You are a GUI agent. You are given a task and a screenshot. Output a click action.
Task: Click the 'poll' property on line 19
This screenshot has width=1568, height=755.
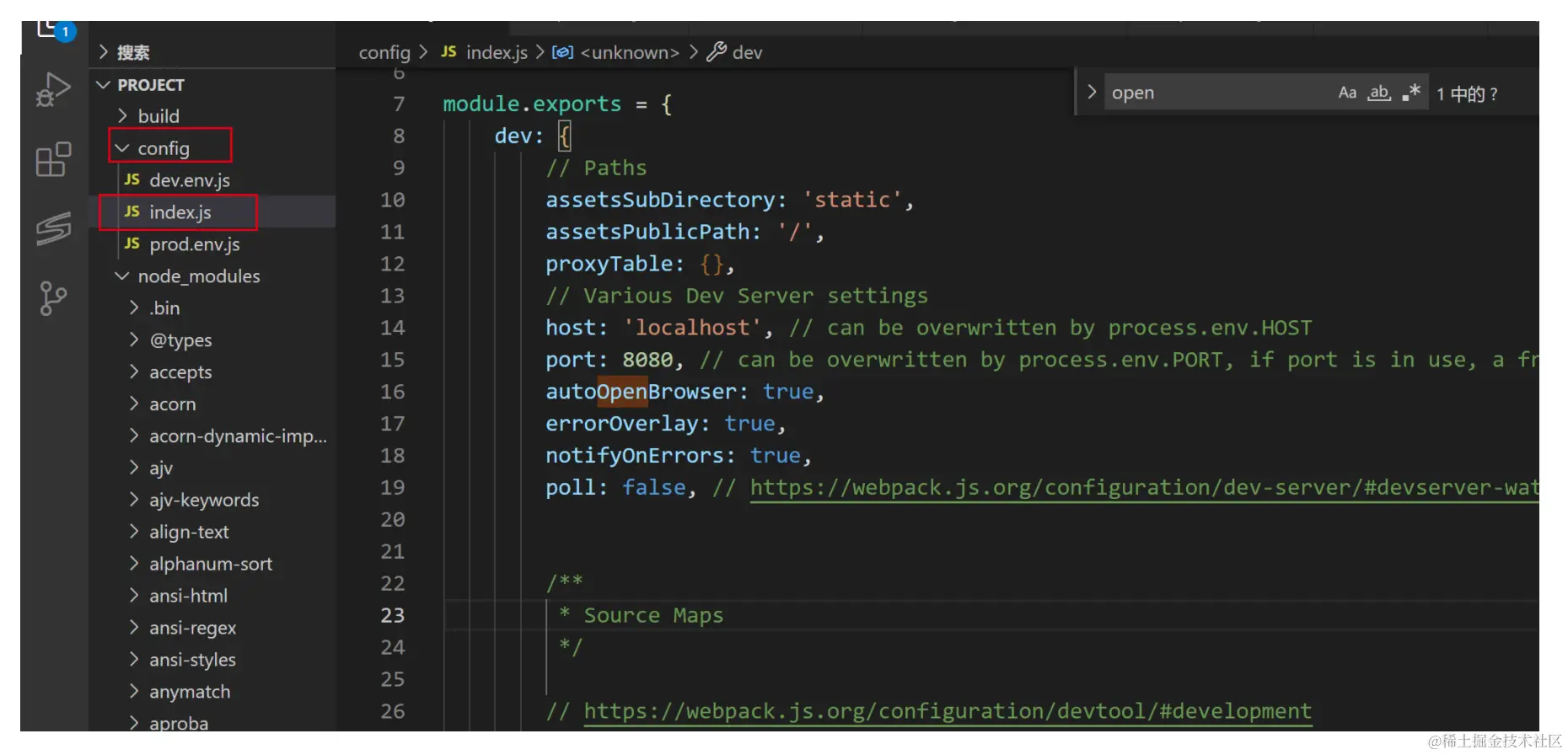tap(571, 488)
